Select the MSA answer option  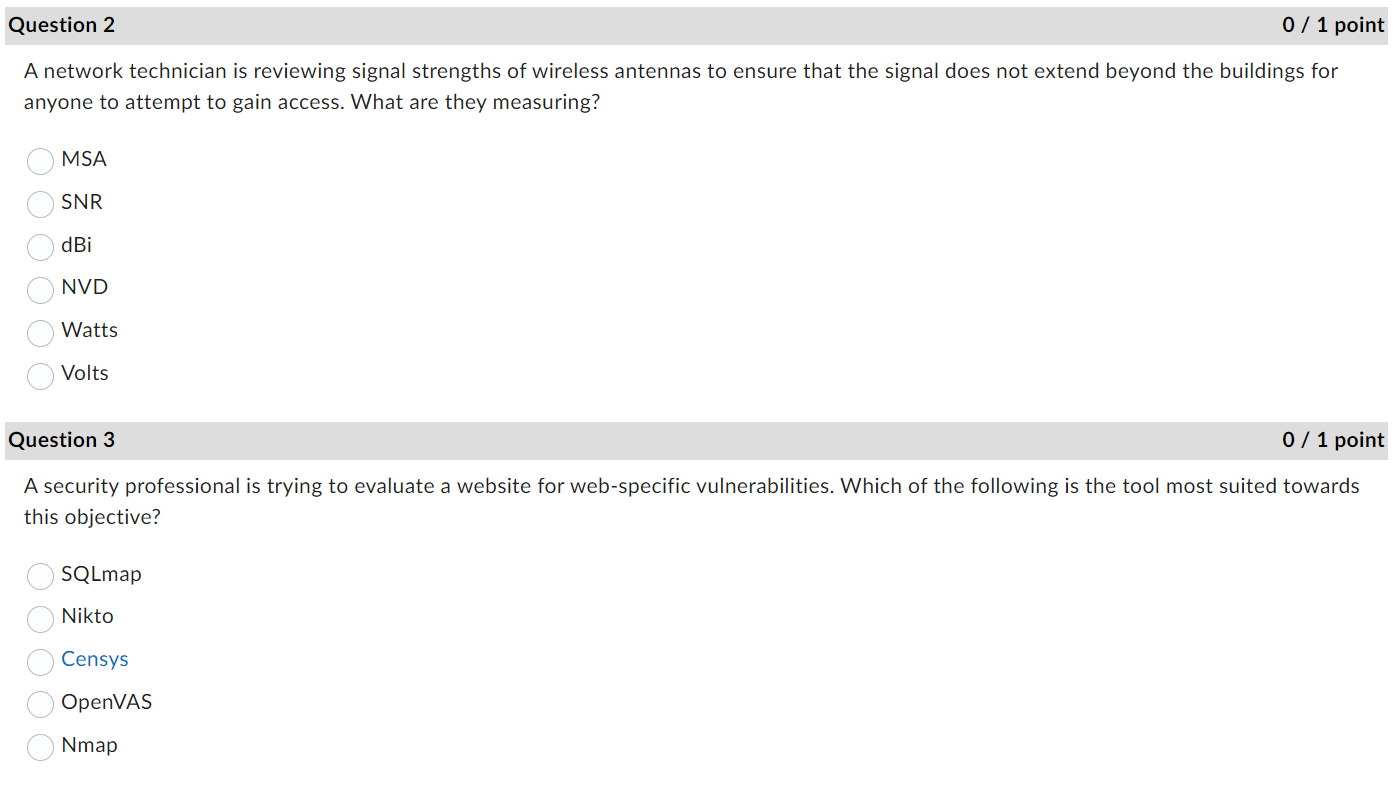pos(40,161)
